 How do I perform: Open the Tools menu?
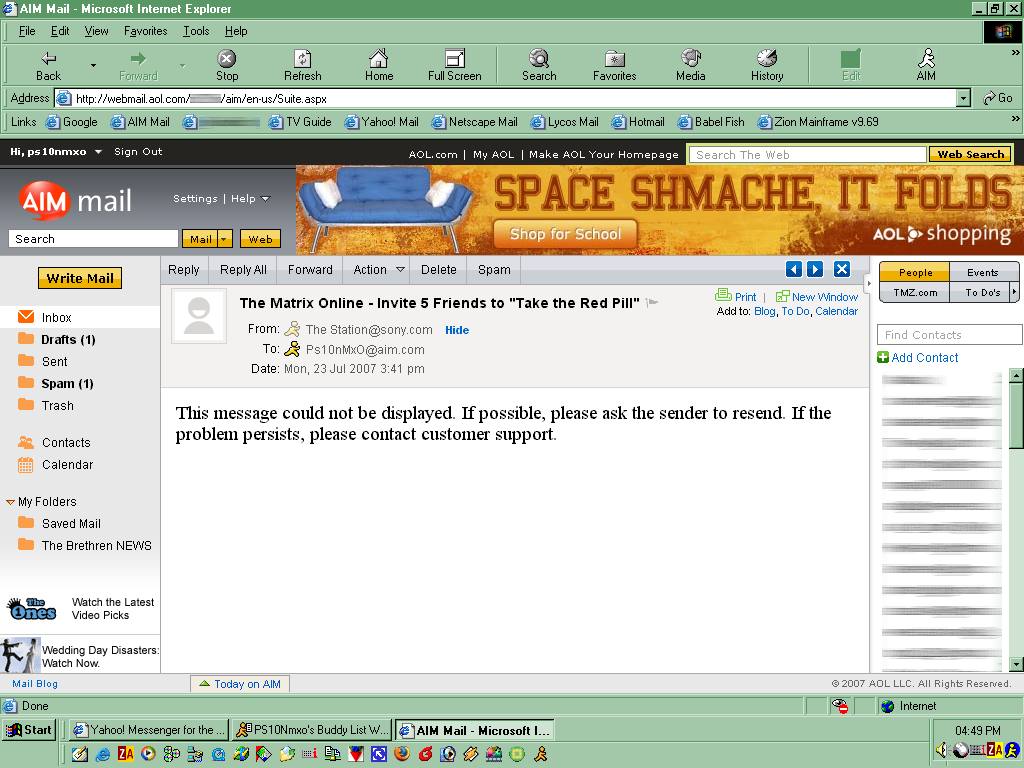pyautogui.click(x=196, y=31)
